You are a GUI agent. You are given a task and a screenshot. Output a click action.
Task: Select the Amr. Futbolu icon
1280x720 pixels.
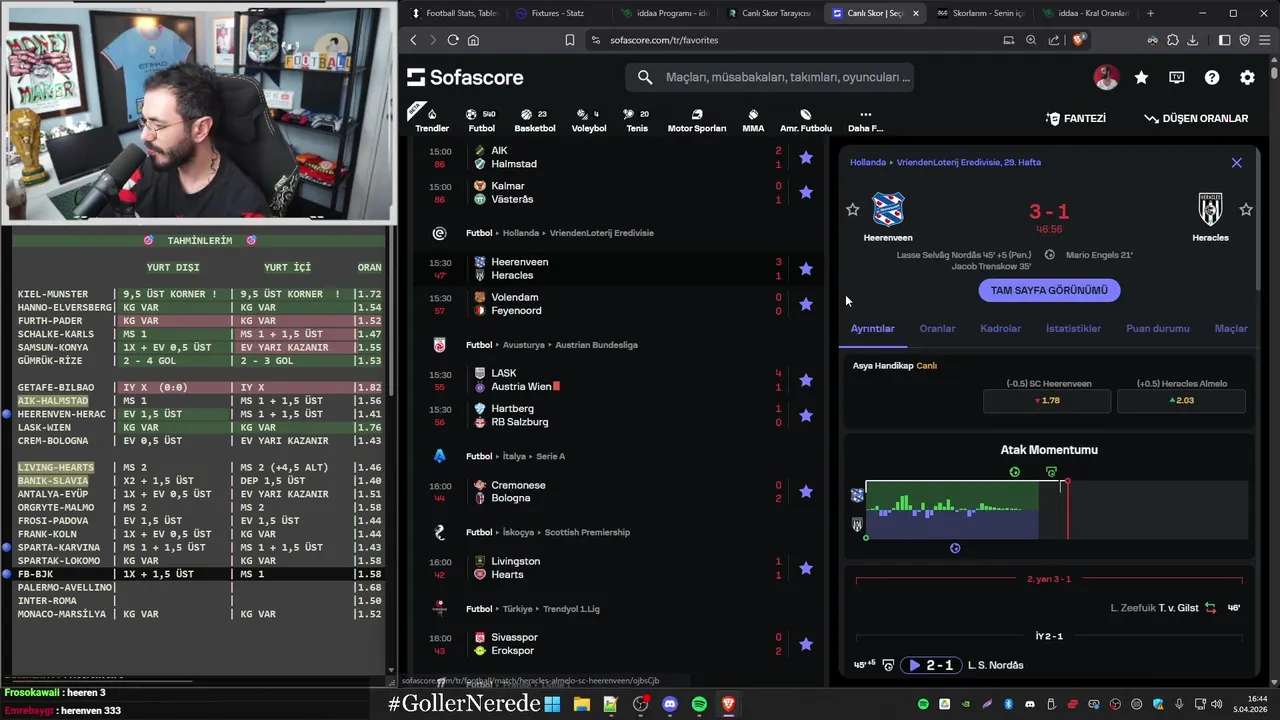click(806, 114)
